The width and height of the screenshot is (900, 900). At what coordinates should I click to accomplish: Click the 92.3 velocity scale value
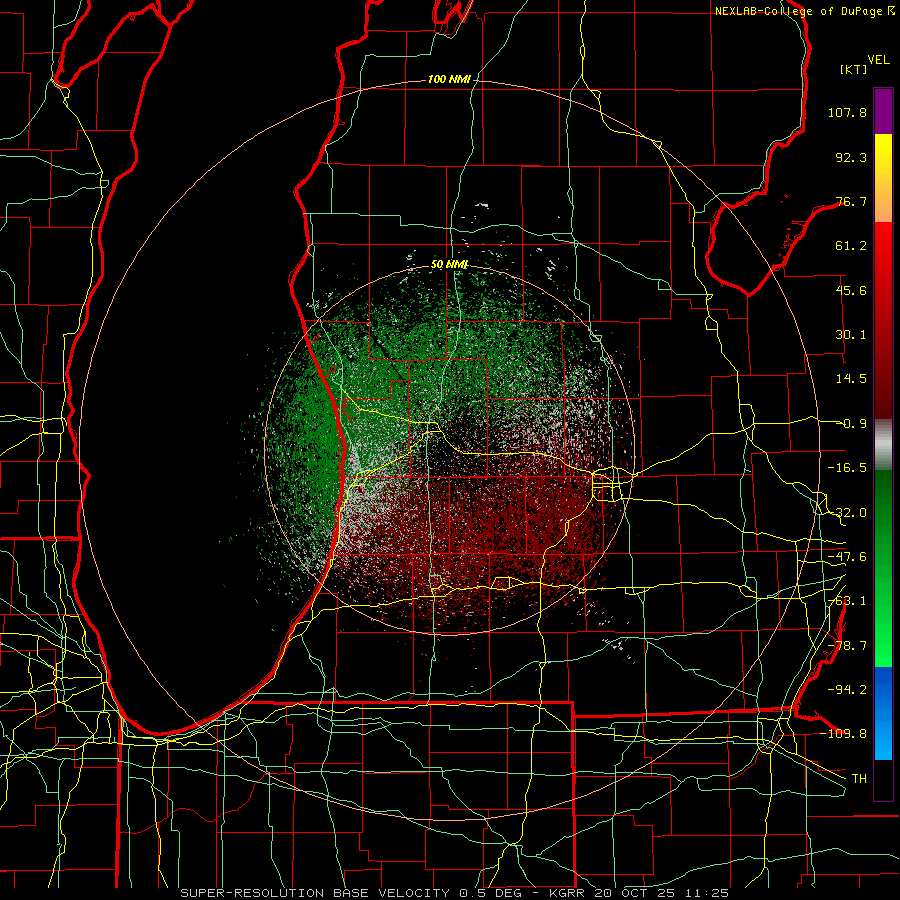pyautogui.click(x=851, y=157)
